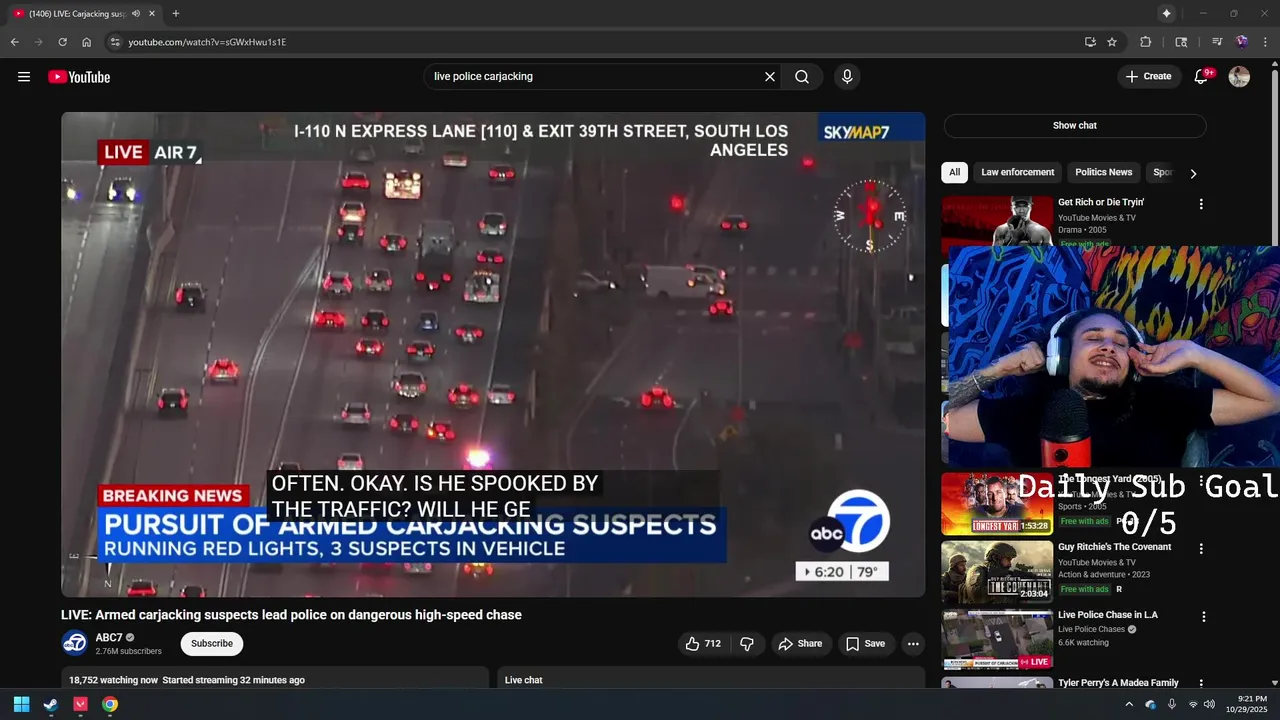
Task: Share the live video
Action: click(x=800, y=644)
